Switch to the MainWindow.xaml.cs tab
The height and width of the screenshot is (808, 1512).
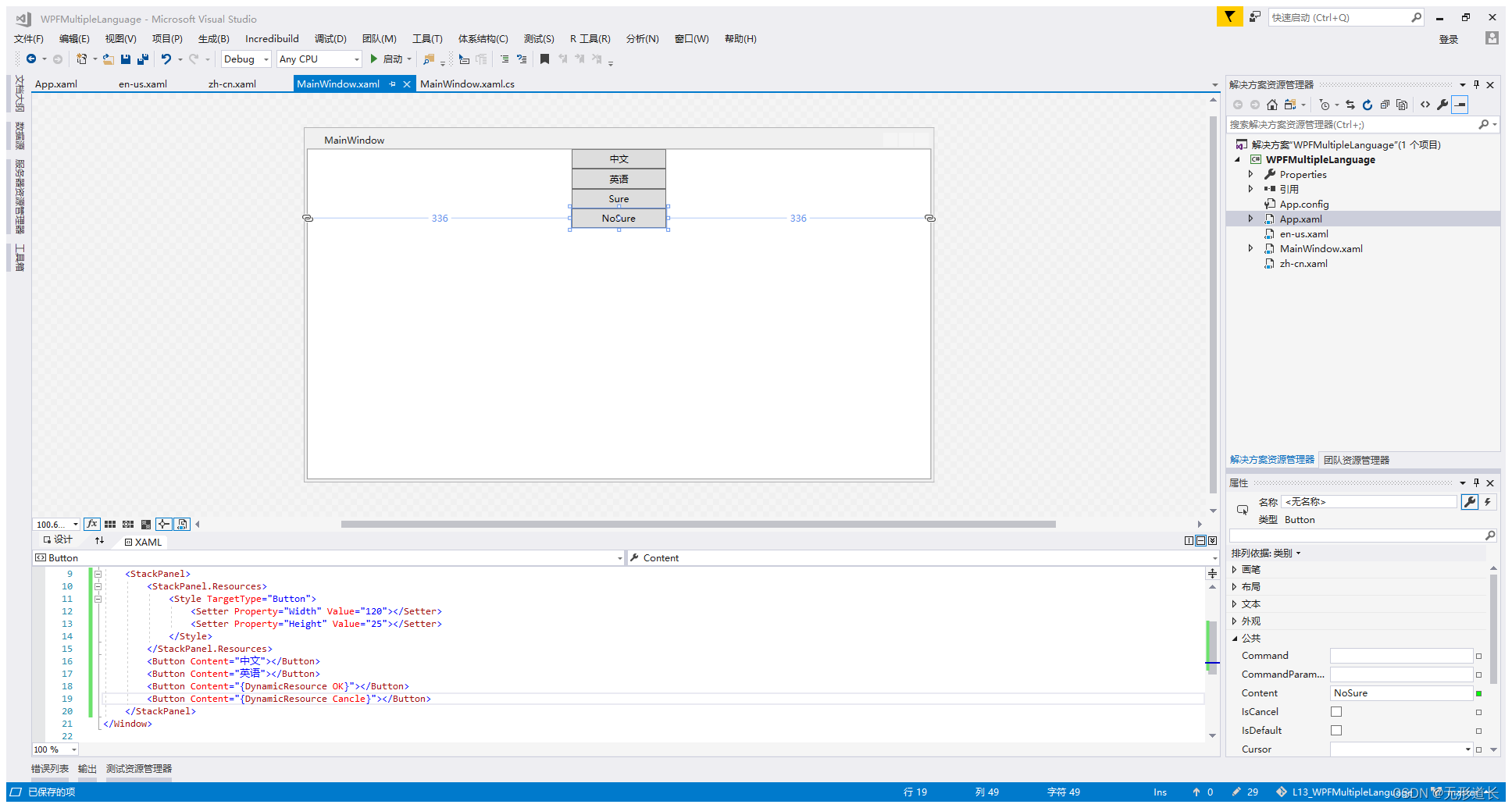467,84
